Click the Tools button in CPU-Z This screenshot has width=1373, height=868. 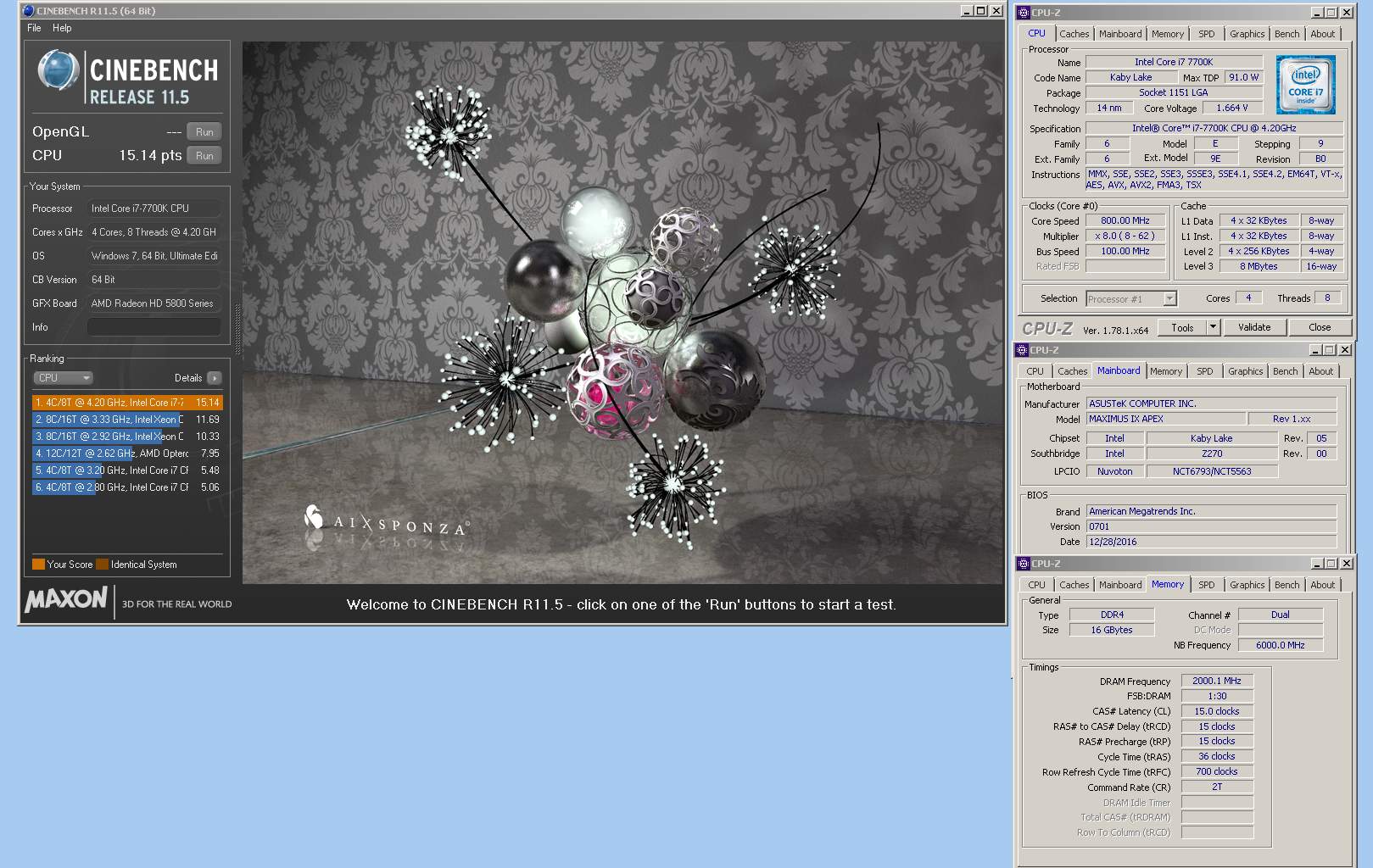click(1182, 327)
